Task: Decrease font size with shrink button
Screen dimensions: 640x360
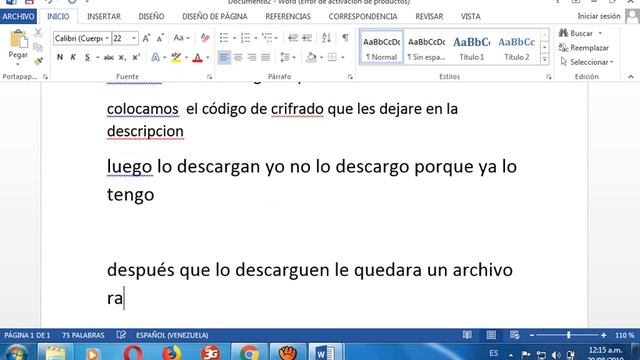Action: coord(160,38)
